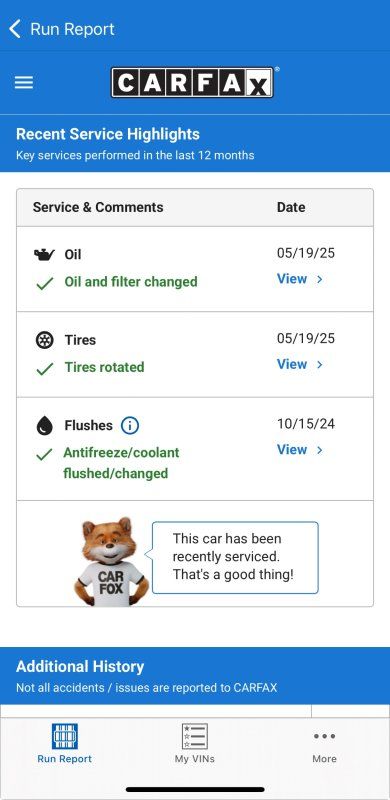Expand the Tires service View chevron
The height and width of the screenshot is (800, 390).
pyautogui.click(x=320, y=364)
